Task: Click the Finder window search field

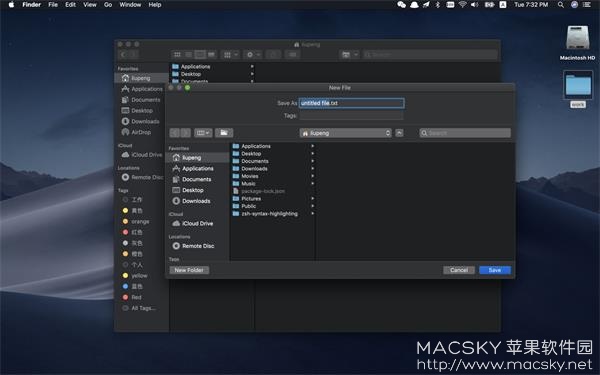Action: (x=430, y=55)
